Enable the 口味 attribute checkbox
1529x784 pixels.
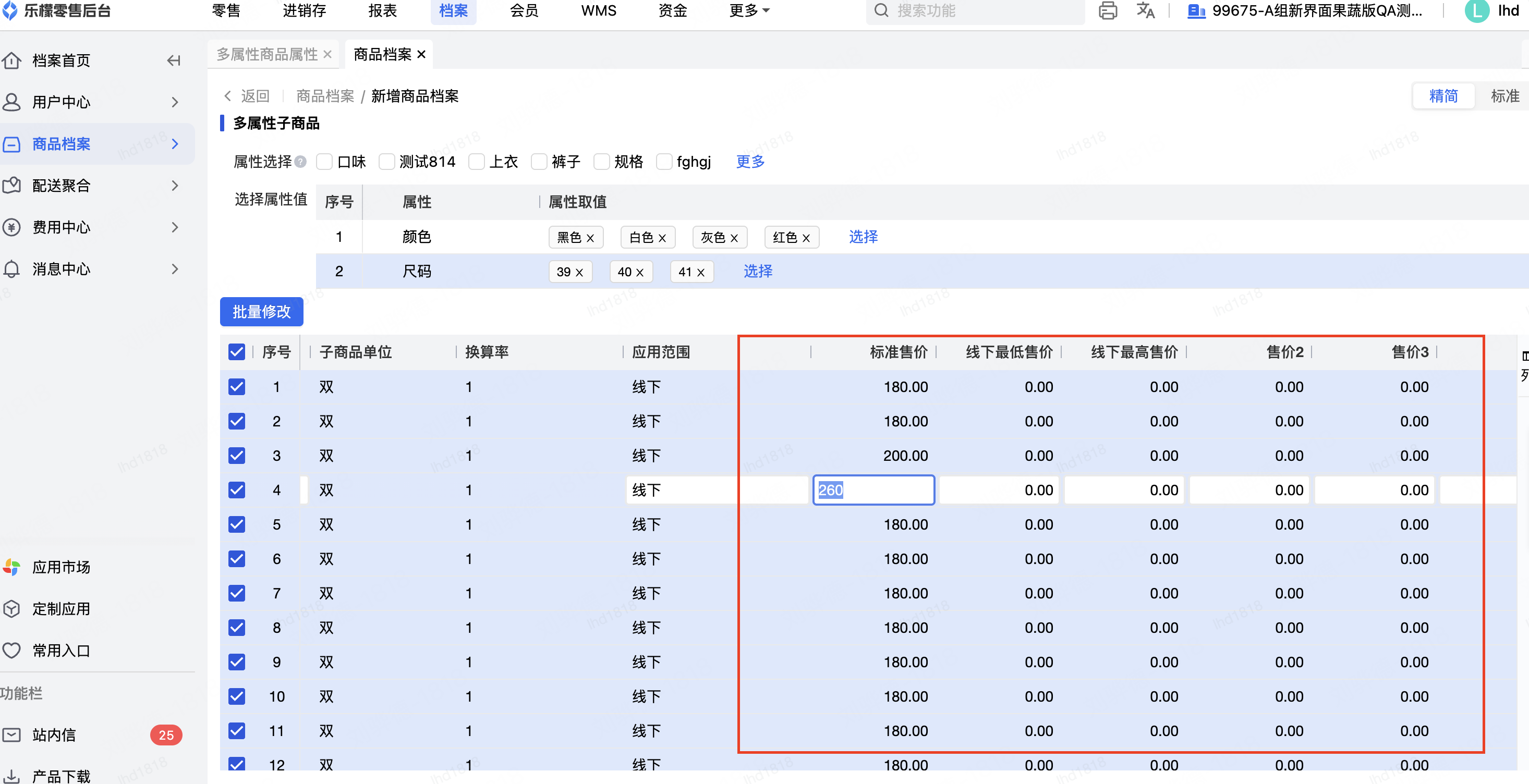(x=324, y=162)
